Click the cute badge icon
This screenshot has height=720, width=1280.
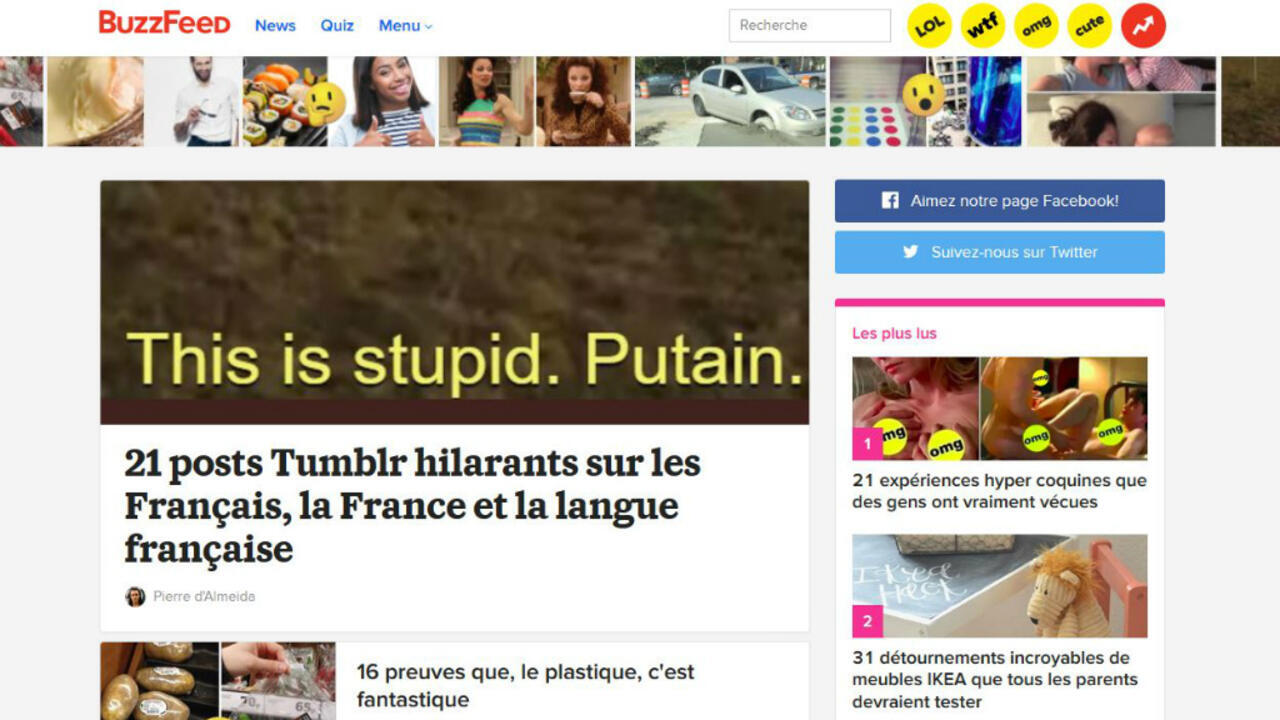pos(1090,26)
